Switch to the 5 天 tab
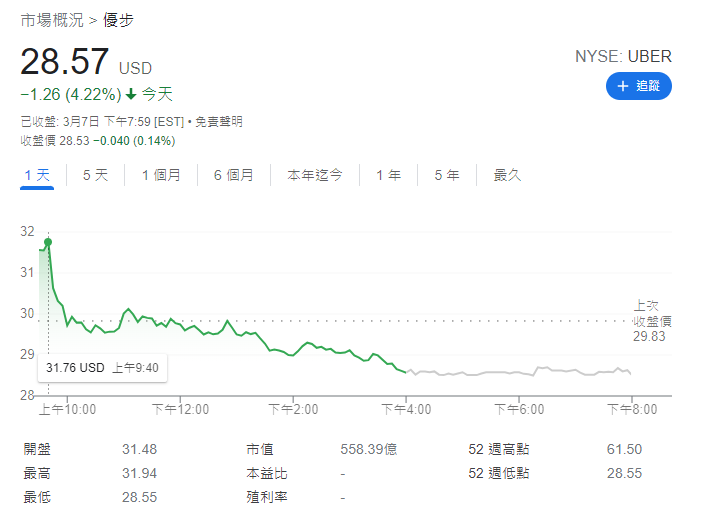This screenshot has height=516, width=708. 95,175
